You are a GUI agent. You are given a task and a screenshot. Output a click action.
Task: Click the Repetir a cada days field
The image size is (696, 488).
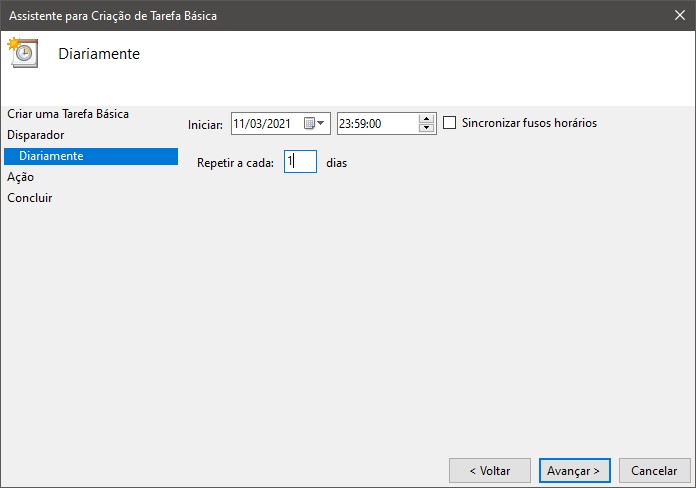click(300, 161)
